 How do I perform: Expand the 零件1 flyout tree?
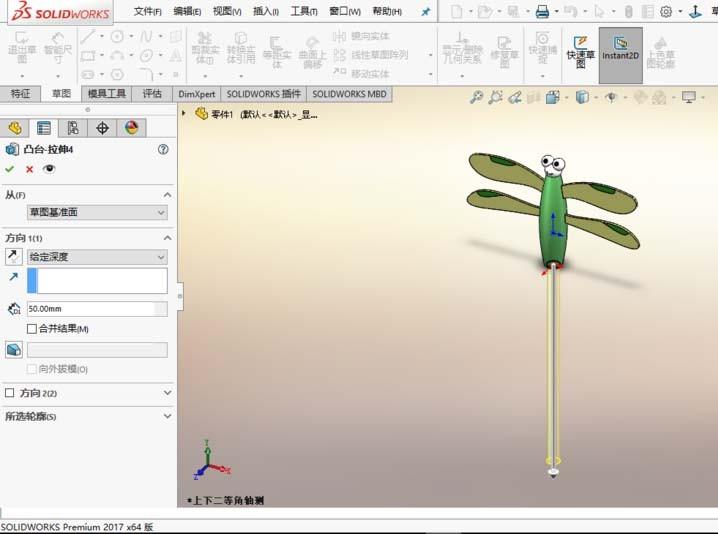(x=184, y=113)
